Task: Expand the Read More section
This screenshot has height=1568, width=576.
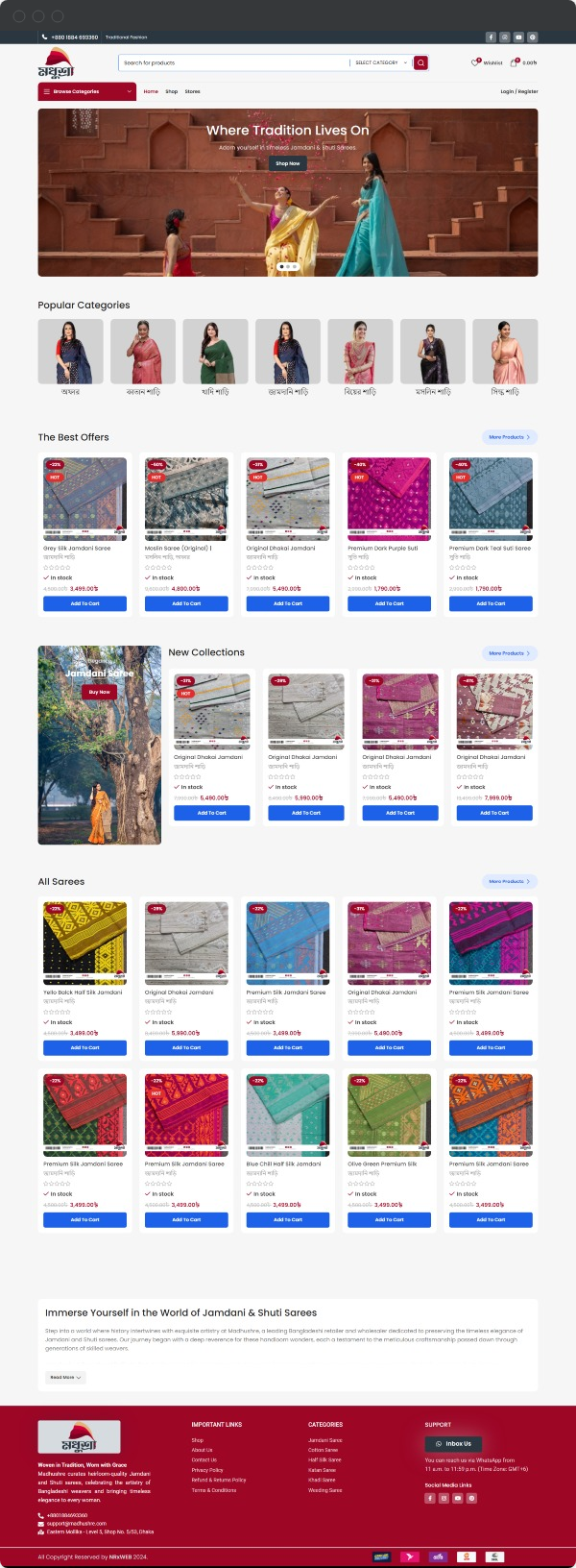Action: 65,1377
